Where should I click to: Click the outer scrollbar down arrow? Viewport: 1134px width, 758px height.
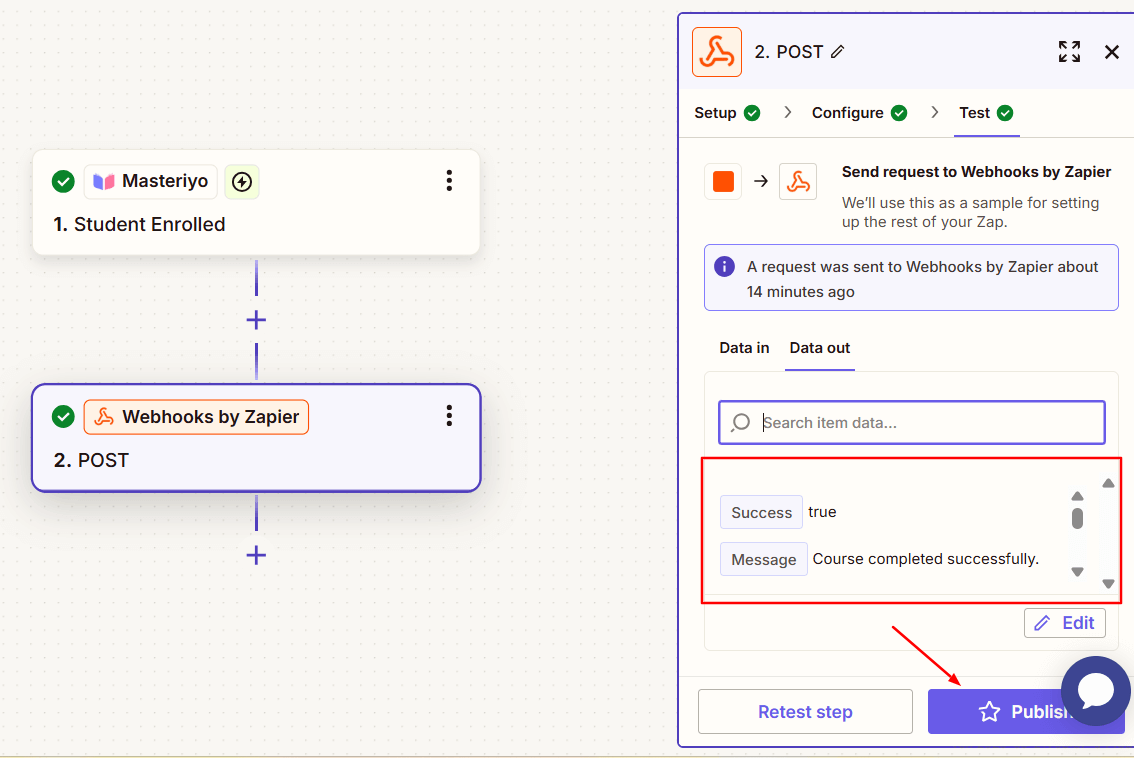pos(1108,583)
